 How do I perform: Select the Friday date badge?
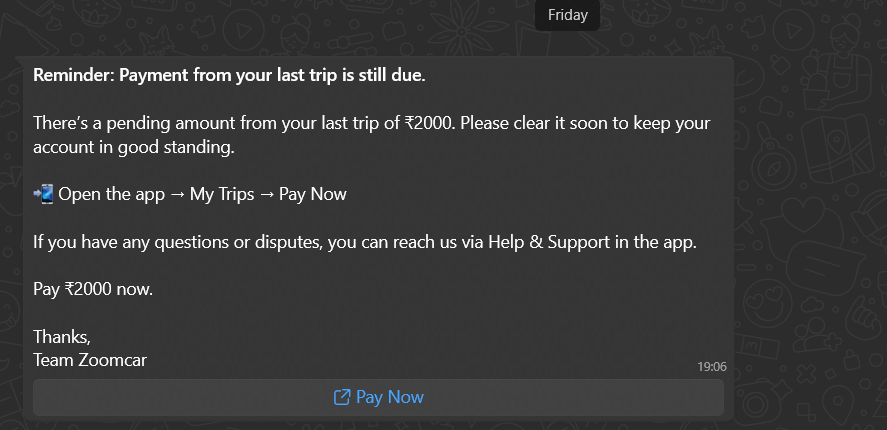(x=567, y=15)
